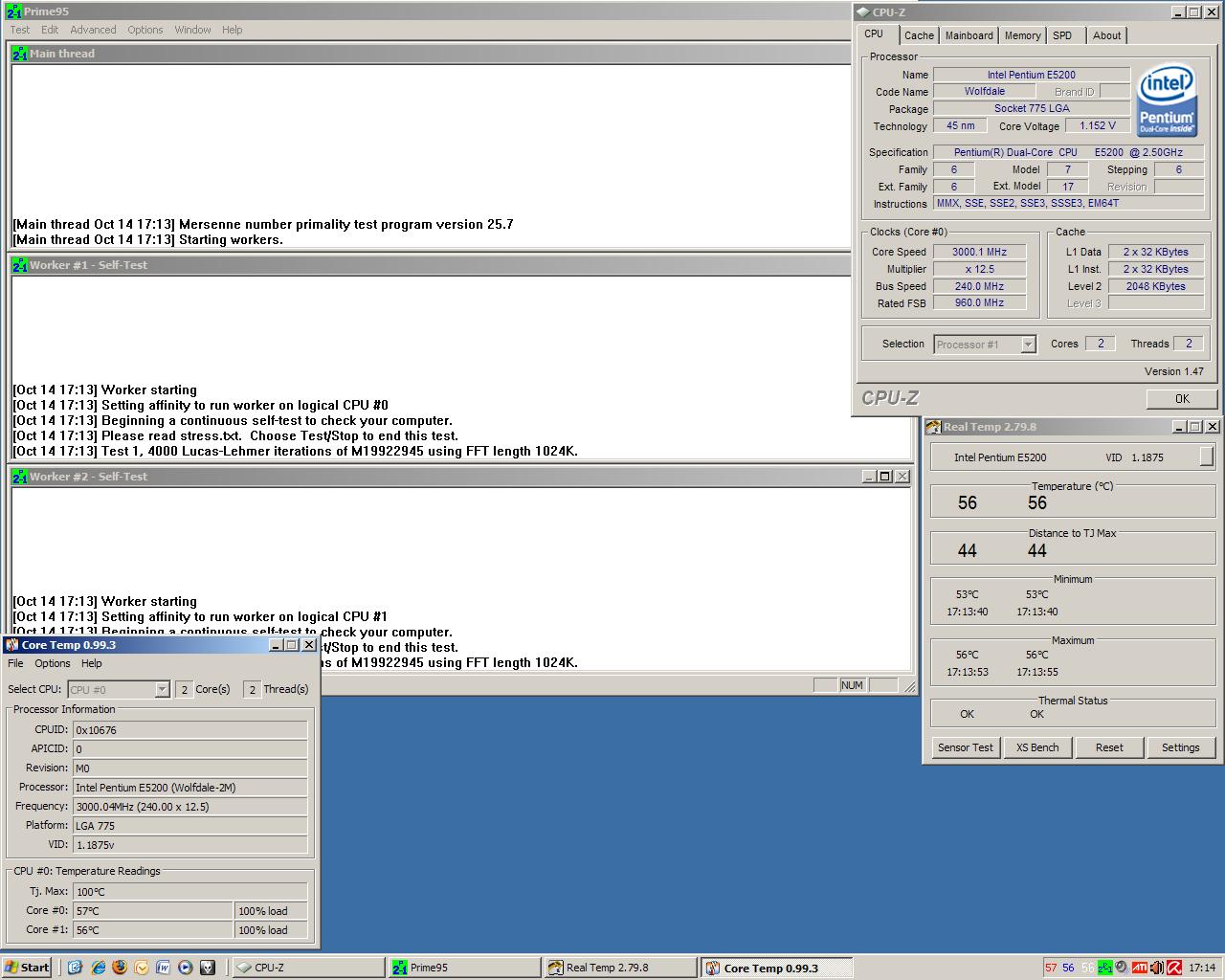The height and width of the screenshot is (980, 1225).
Task: Open Select CPU dropdown in Core Temp
Action: (x=119, y=689)
